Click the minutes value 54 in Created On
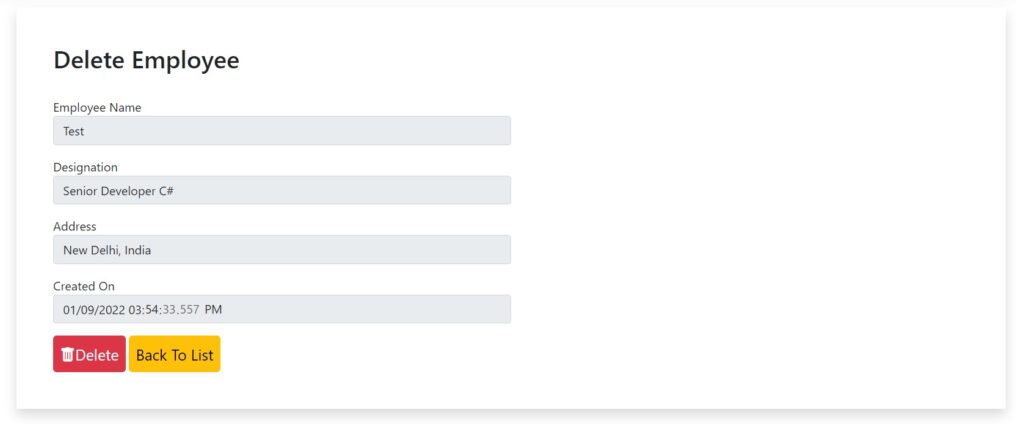 click(153, 310)
